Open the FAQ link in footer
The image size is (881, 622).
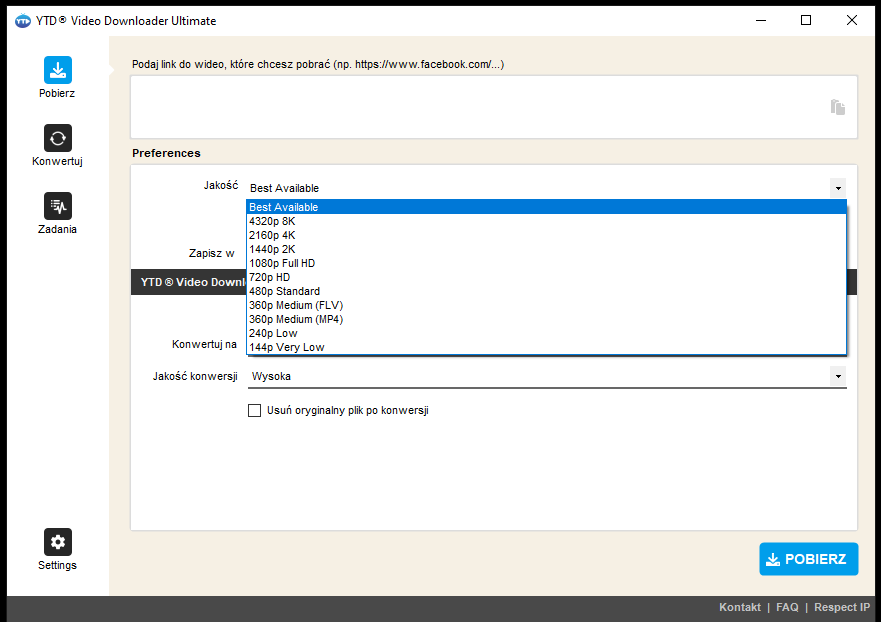[787, 607]
